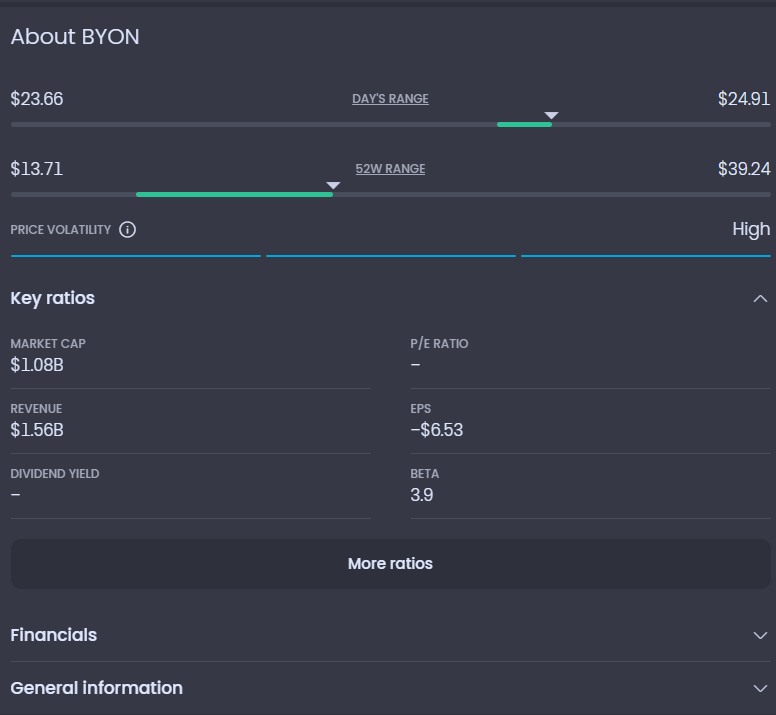This screenshot has width=776, height=715.
Task: Collapse the Key ratios section chevron
Action: point(760,298)
